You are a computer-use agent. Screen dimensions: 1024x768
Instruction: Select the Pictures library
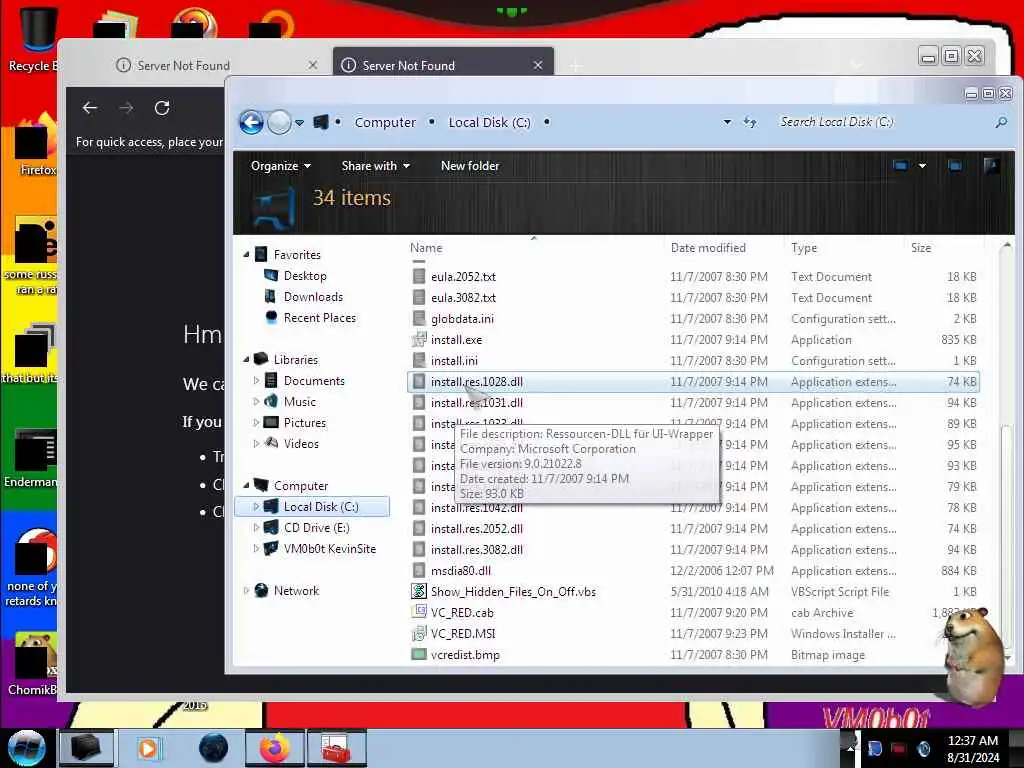tap(304, 423)
